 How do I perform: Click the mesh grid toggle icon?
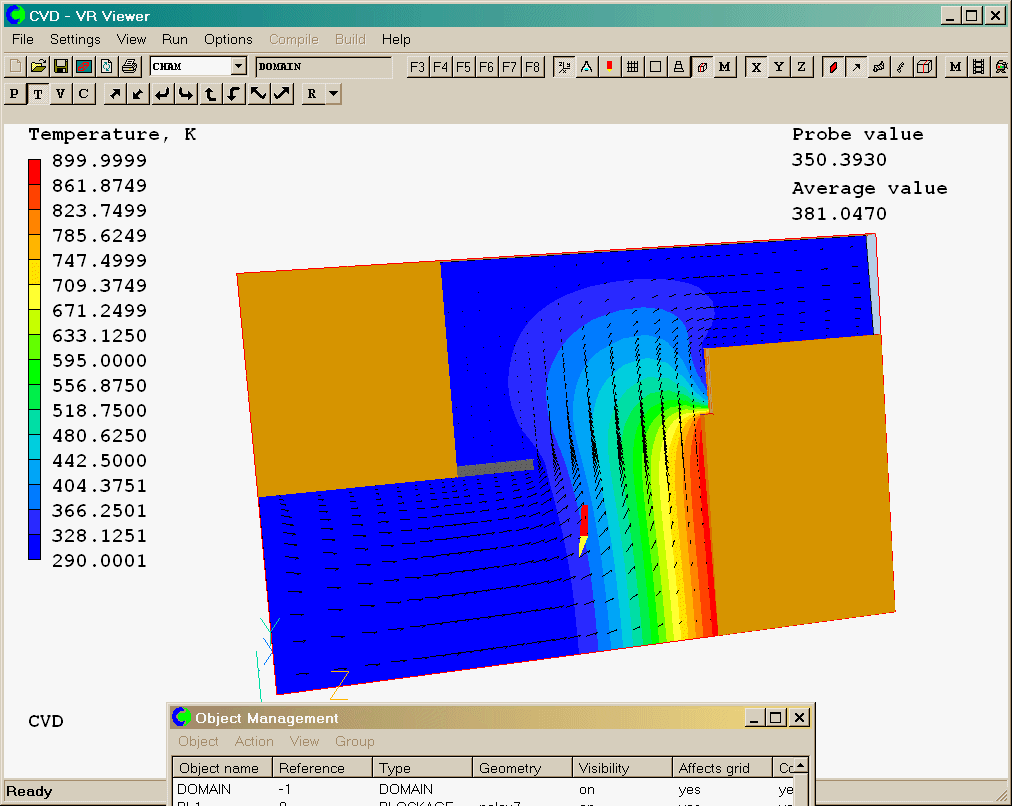[632, 67]
